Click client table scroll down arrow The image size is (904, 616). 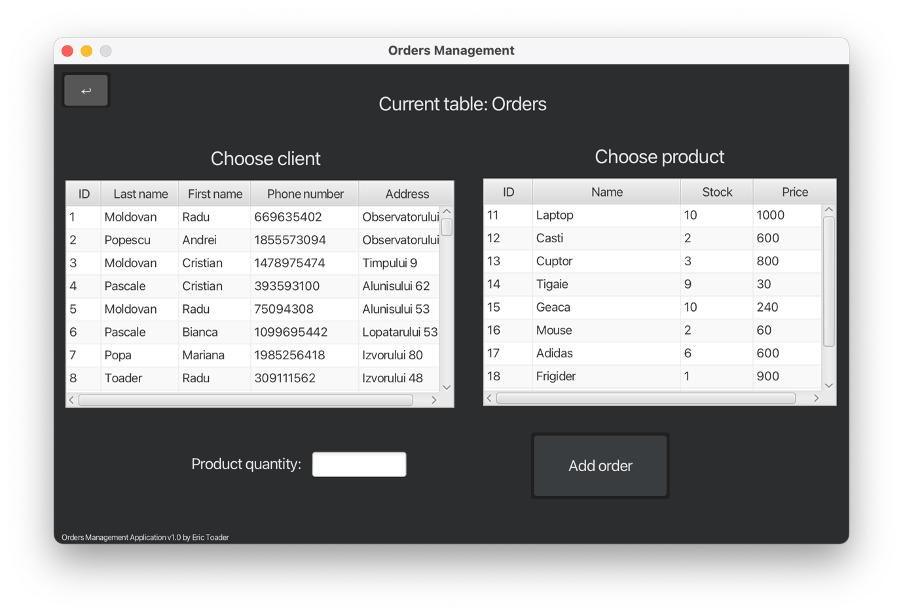point(446,387)
